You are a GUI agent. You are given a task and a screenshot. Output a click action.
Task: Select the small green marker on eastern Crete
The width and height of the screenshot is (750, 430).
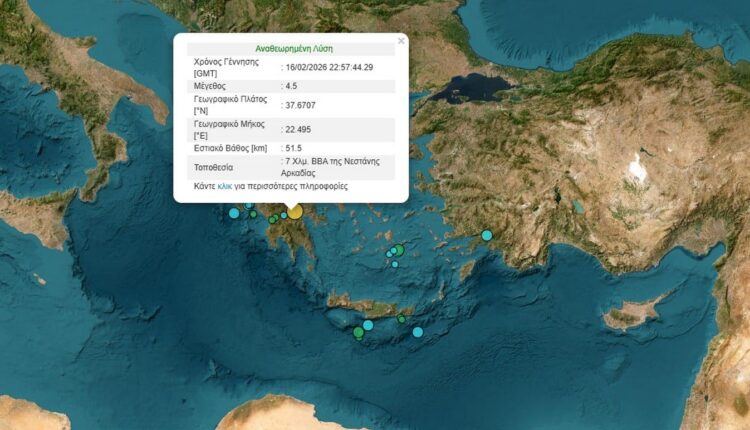402,319
